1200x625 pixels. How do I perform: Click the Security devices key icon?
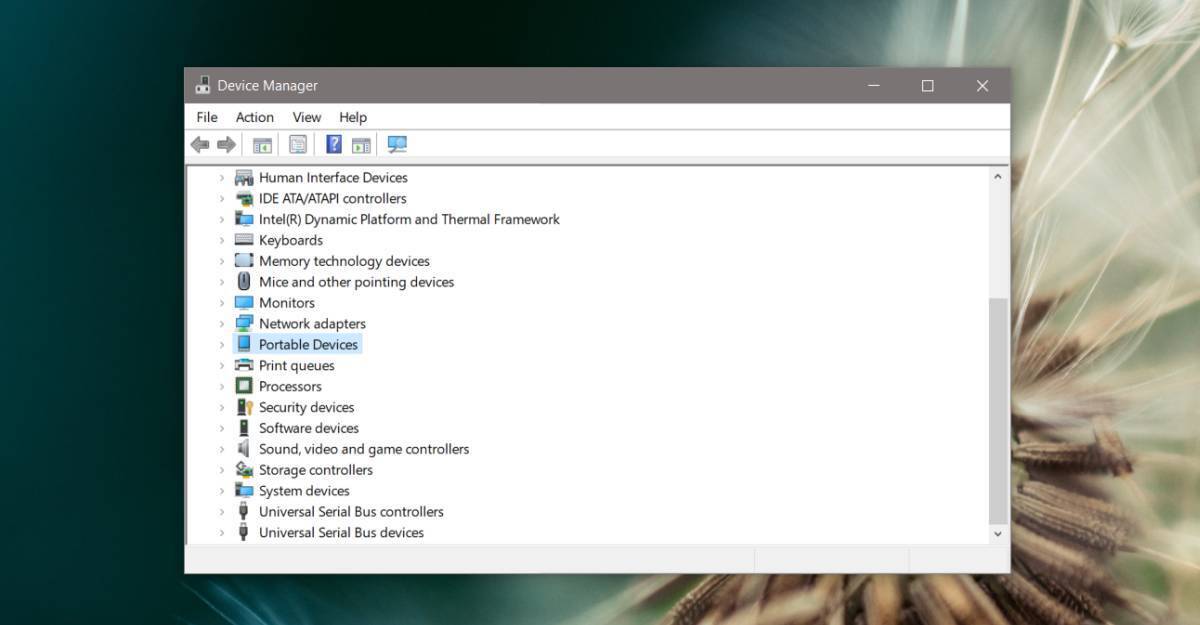[x=244, y=407]
